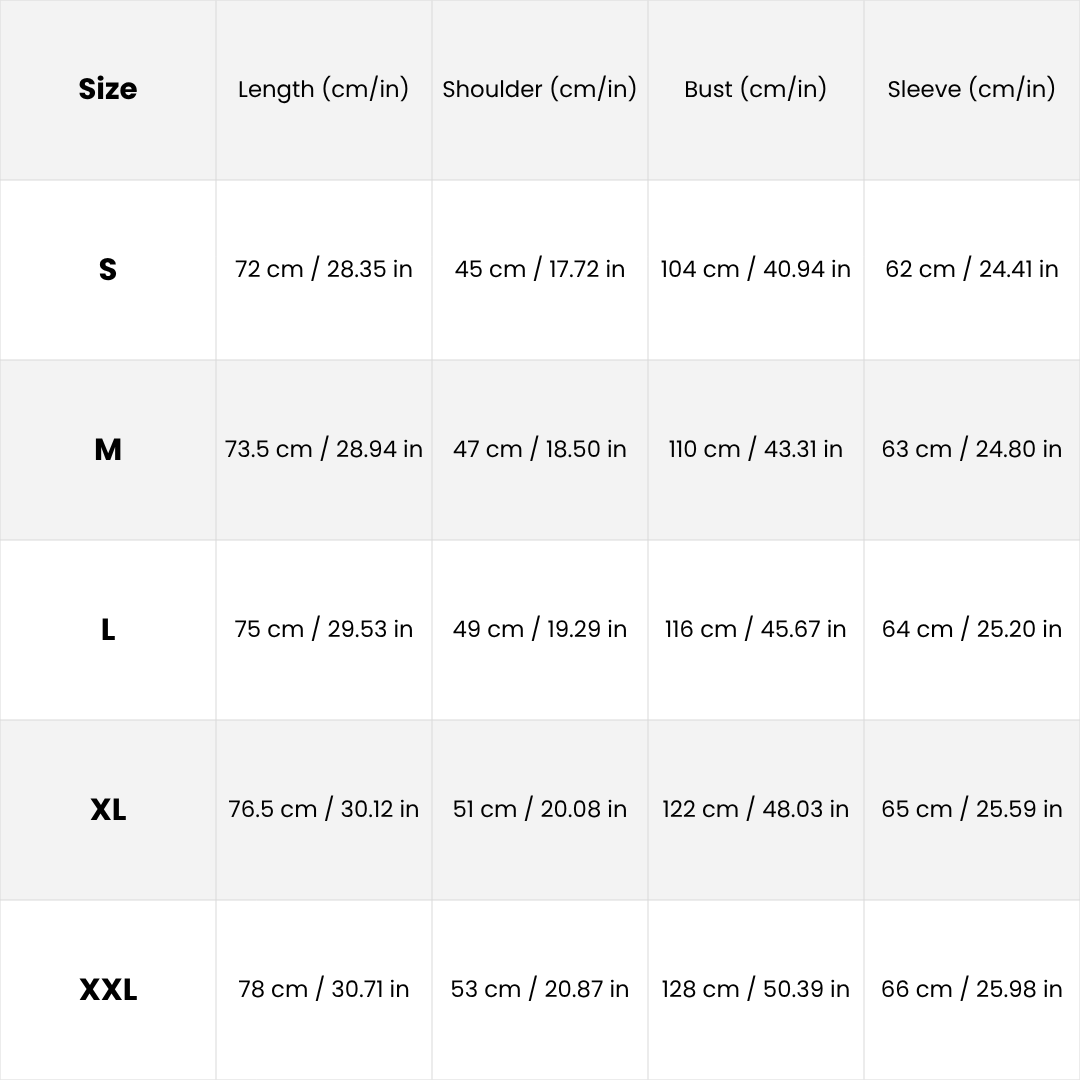Select the 128 cm / 50.39 in cell

click(755, 989)
